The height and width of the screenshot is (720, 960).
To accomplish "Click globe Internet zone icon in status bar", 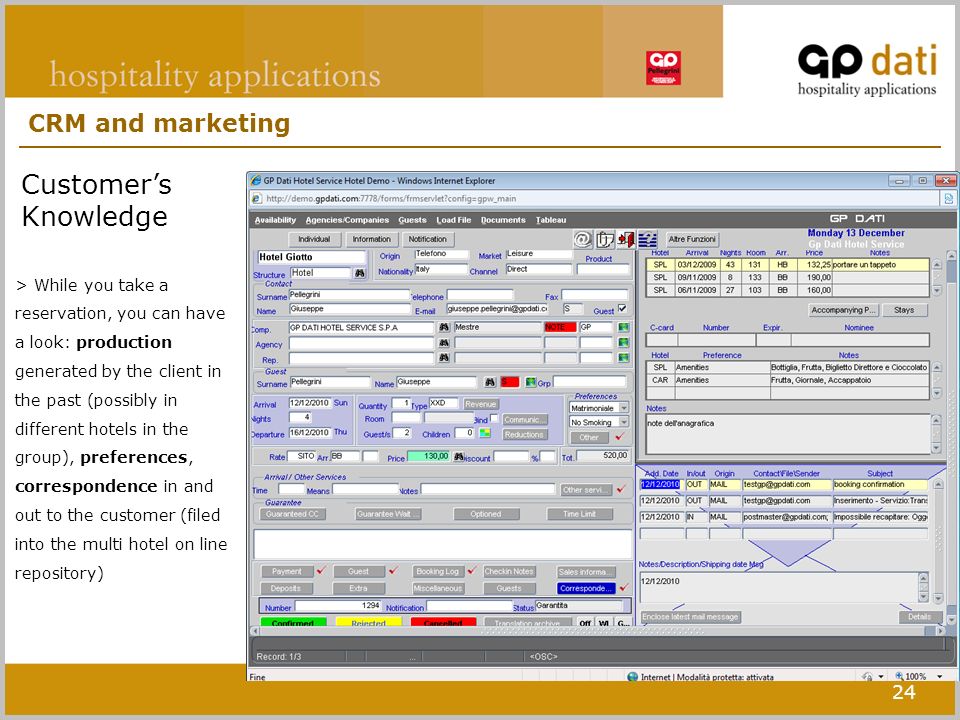I will pyautogui.click(x=632, y=677).
